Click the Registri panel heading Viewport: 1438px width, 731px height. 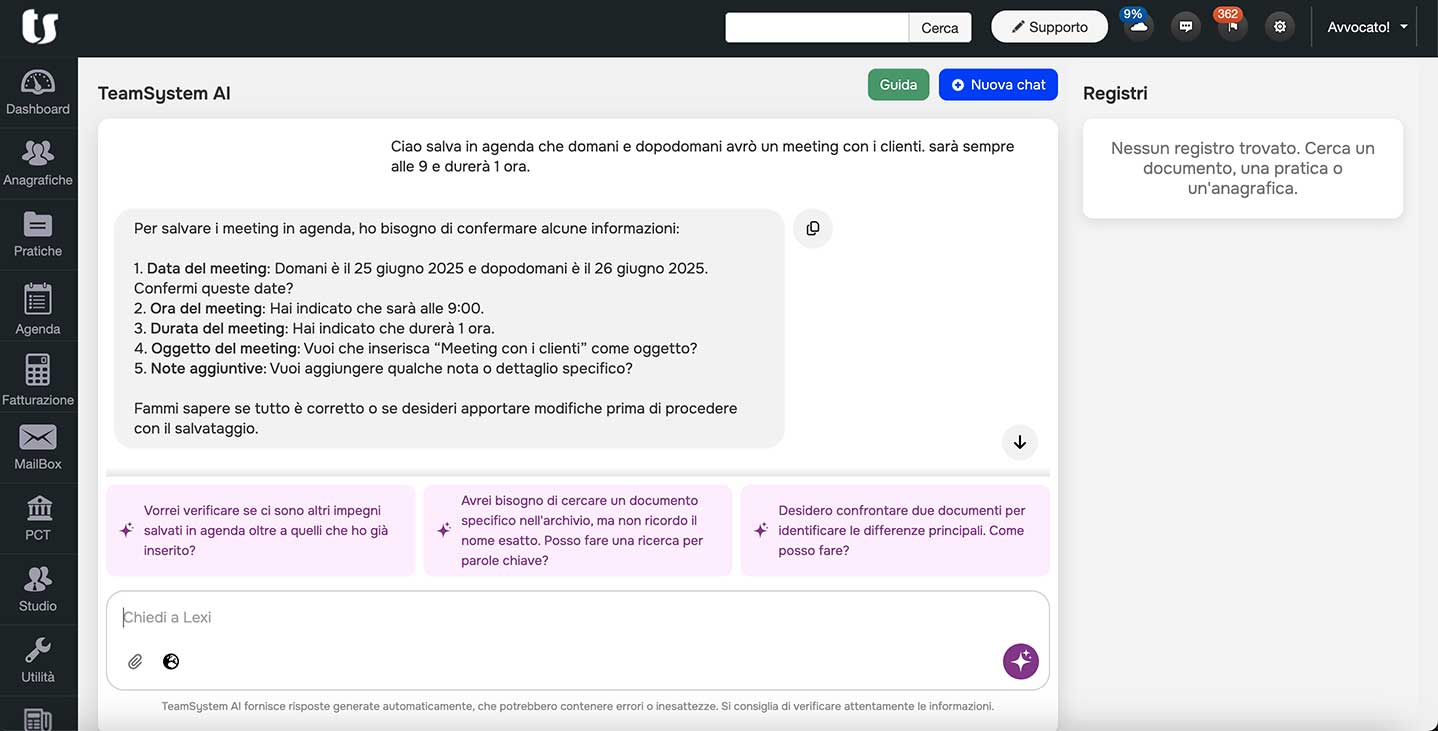(x=1115, y=93)
